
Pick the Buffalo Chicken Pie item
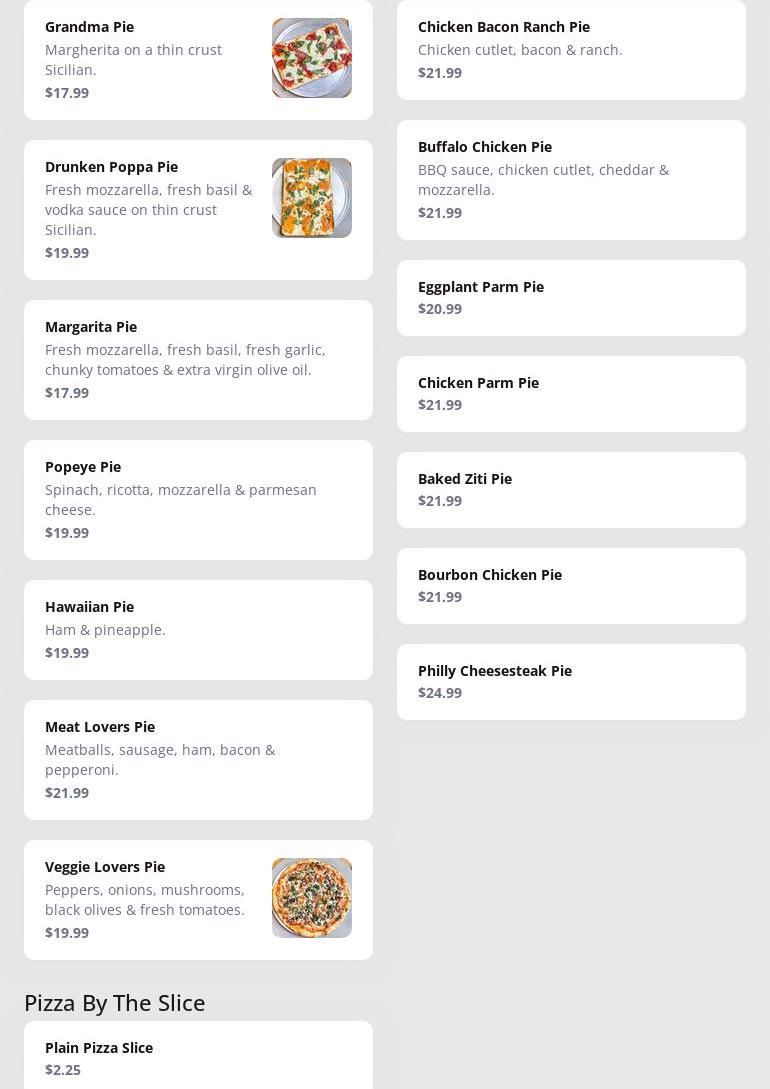[x=571, y=180]
